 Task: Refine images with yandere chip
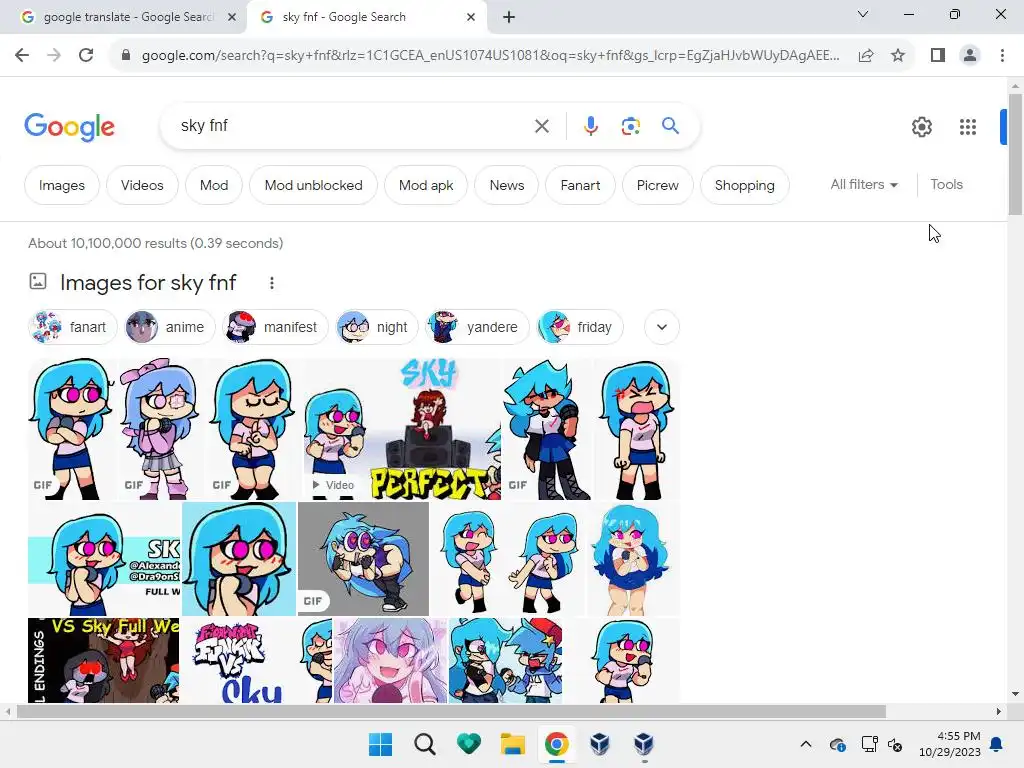point(477,327)
